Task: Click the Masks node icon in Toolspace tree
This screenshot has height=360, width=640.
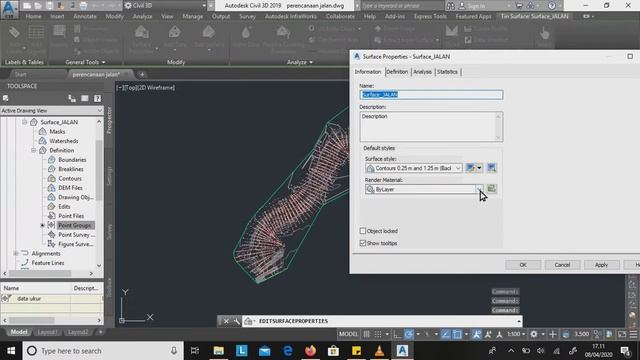Action: pyautogui.click(x=42, y=131)
